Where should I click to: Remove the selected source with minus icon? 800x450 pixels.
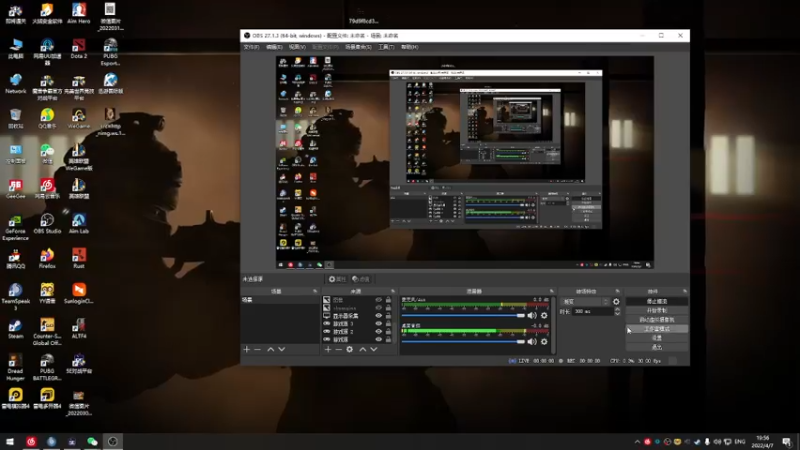click(338, 349)
